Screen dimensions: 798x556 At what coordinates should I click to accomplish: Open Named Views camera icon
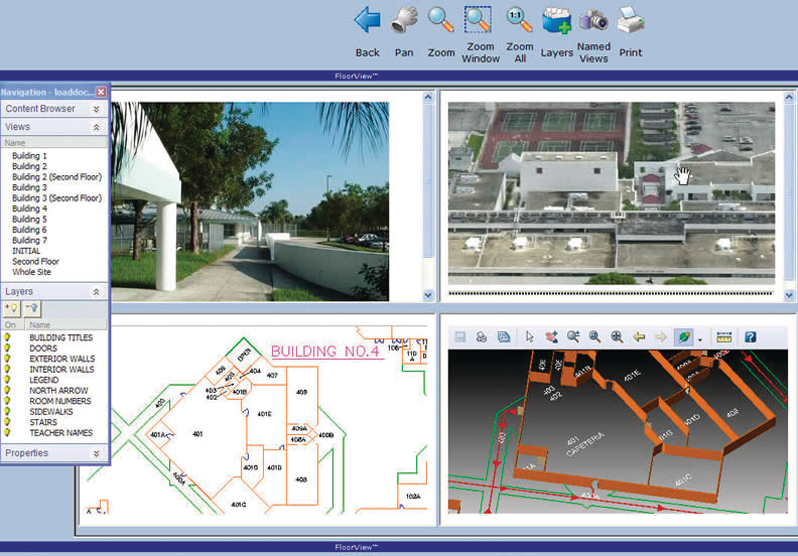tap(593, 20)
